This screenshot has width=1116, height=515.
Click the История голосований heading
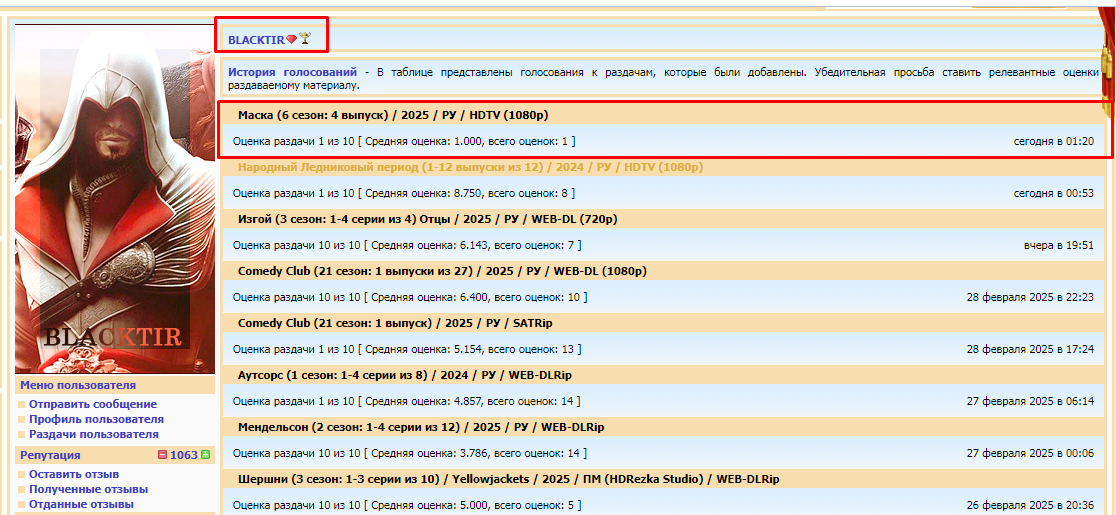[x=292, y=73]
